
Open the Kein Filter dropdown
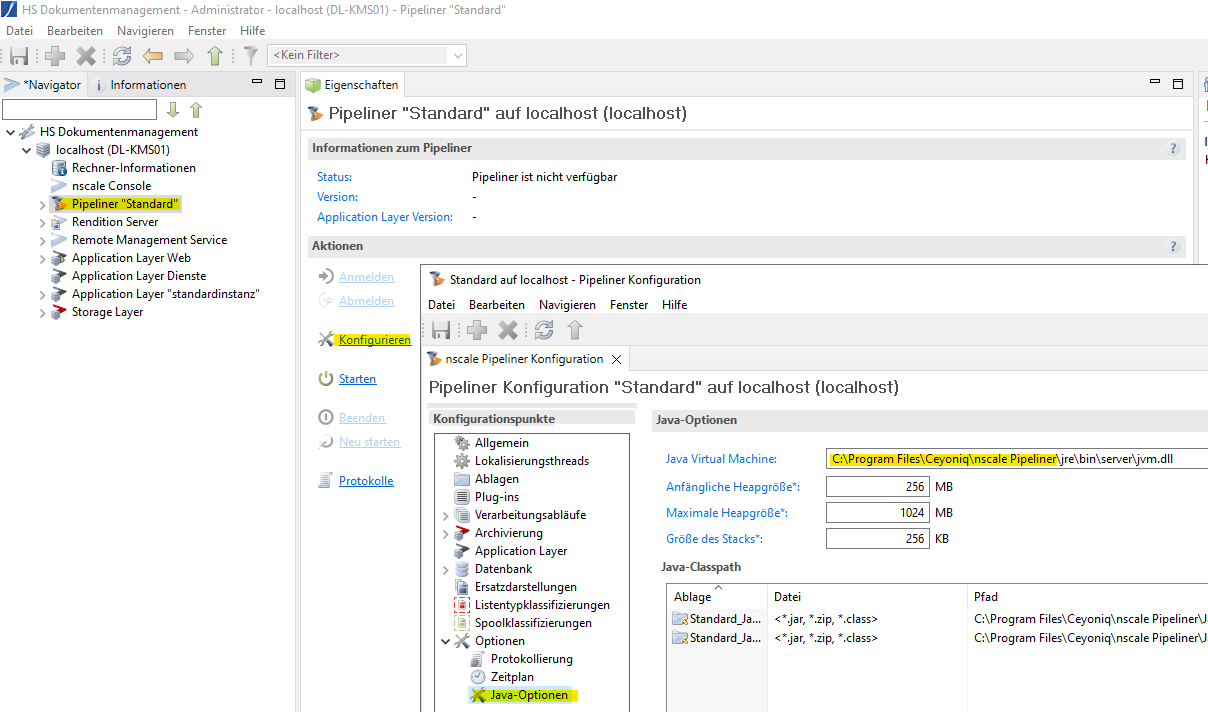(x=458, y=56)
